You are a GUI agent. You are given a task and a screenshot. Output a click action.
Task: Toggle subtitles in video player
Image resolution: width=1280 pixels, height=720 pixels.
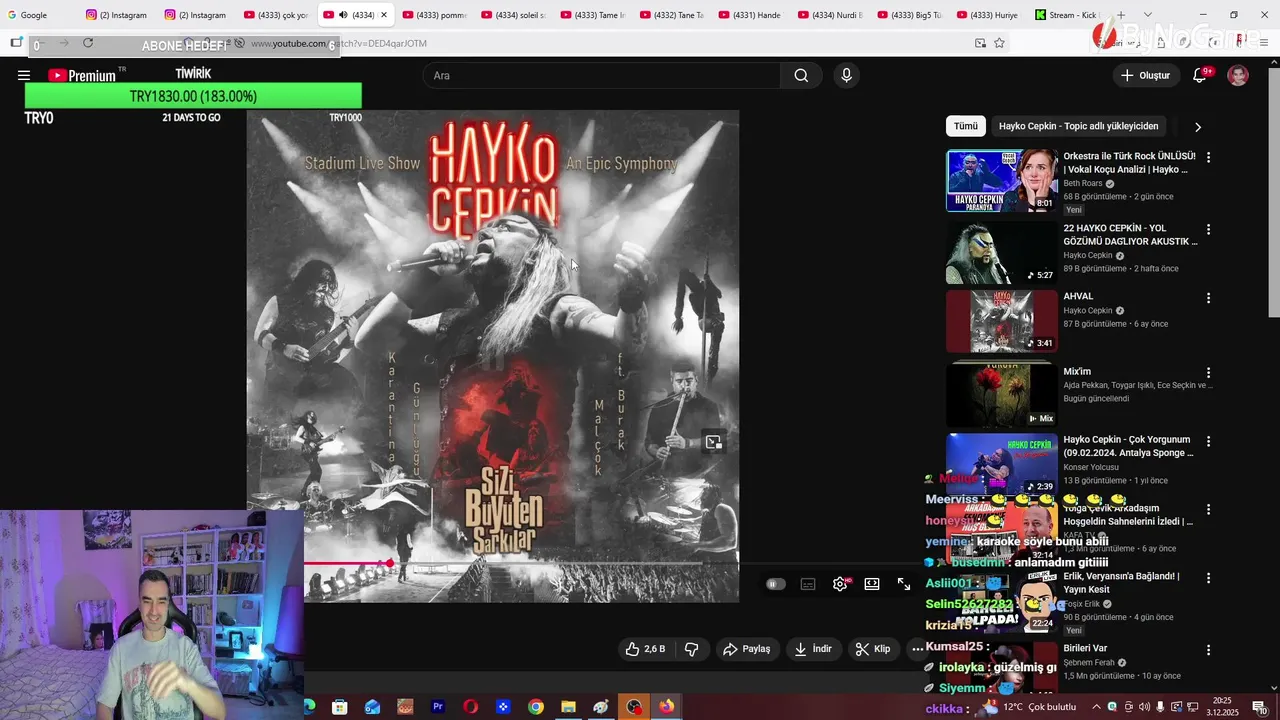coord(808,584)
